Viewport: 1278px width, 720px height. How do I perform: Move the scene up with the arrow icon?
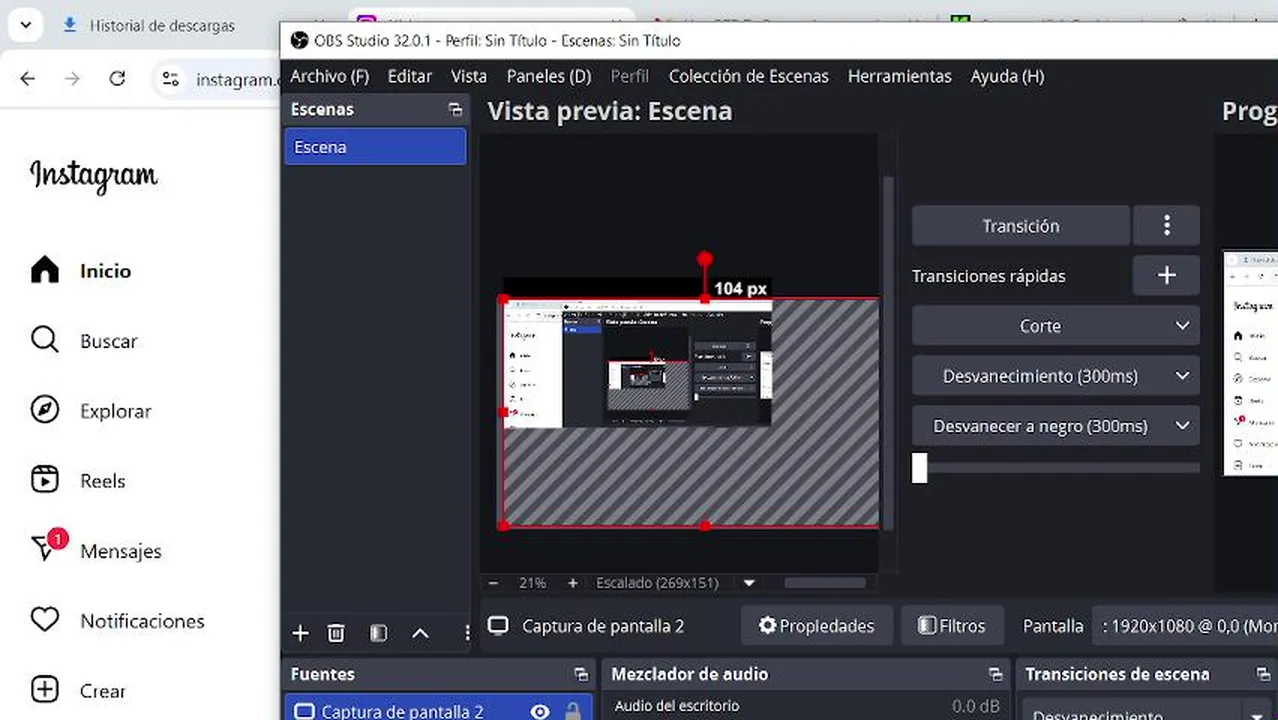click(x=420, y=633)
